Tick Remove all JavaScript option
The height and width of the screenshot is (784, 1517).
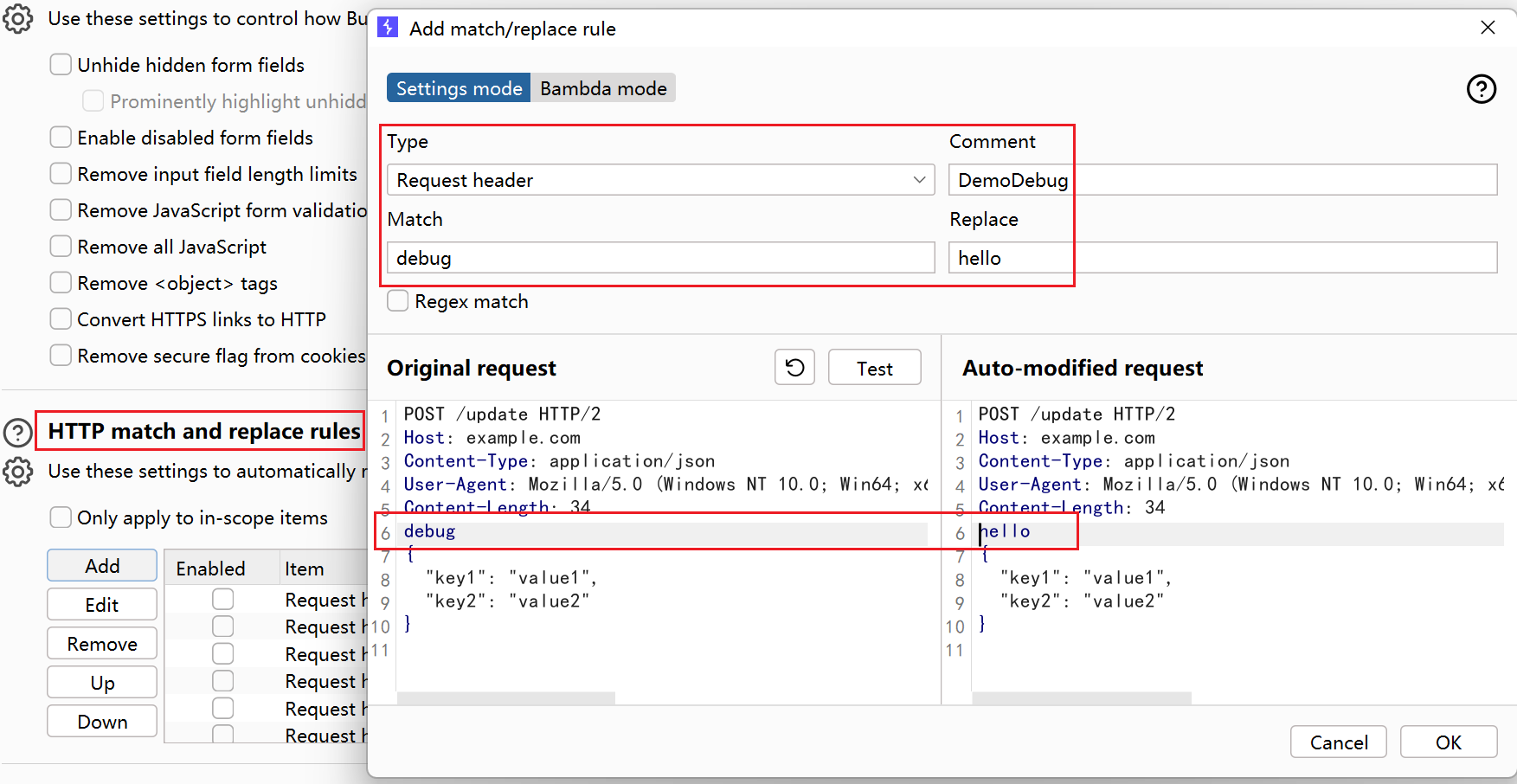(x=61, y=247)
